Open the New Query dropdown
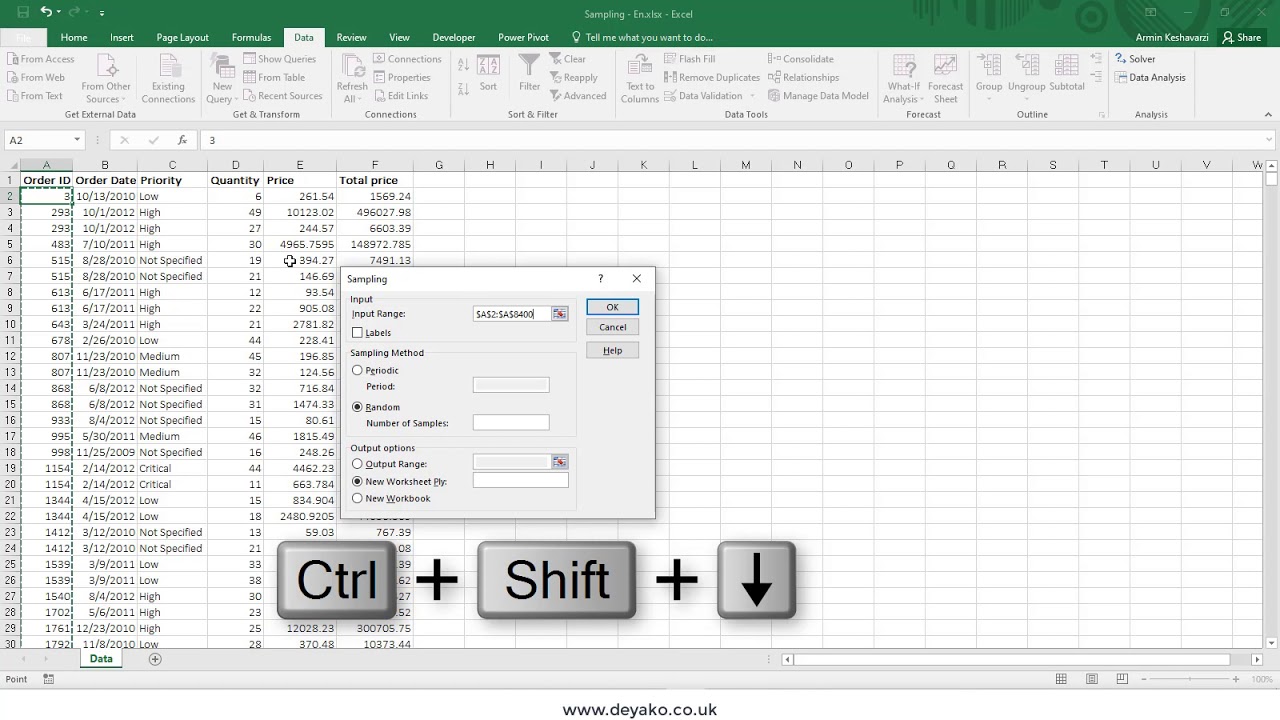This screenshot has width=1280, height=720. [x=222, y=92]
